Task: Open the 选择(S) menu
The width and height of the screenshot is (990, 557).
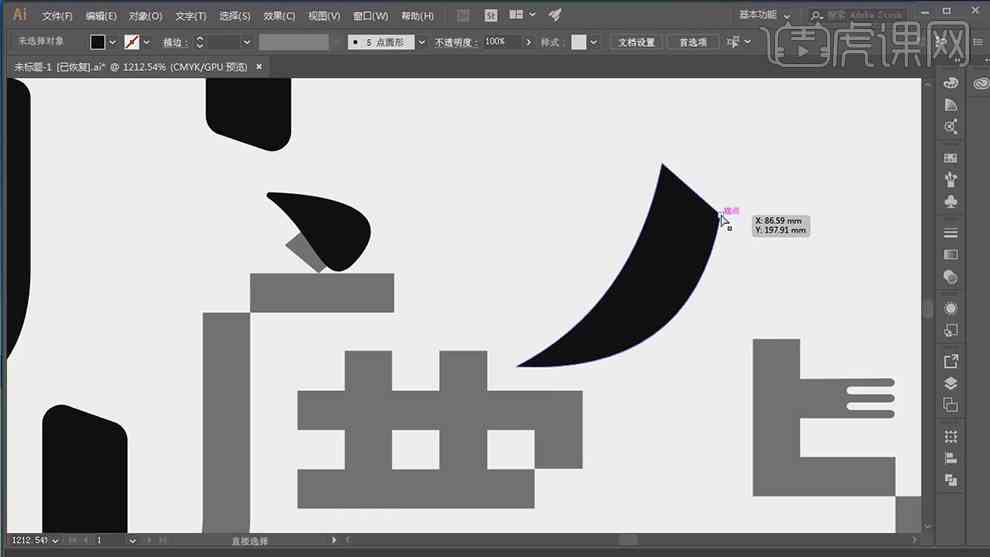Action: (x=235, y=16)
